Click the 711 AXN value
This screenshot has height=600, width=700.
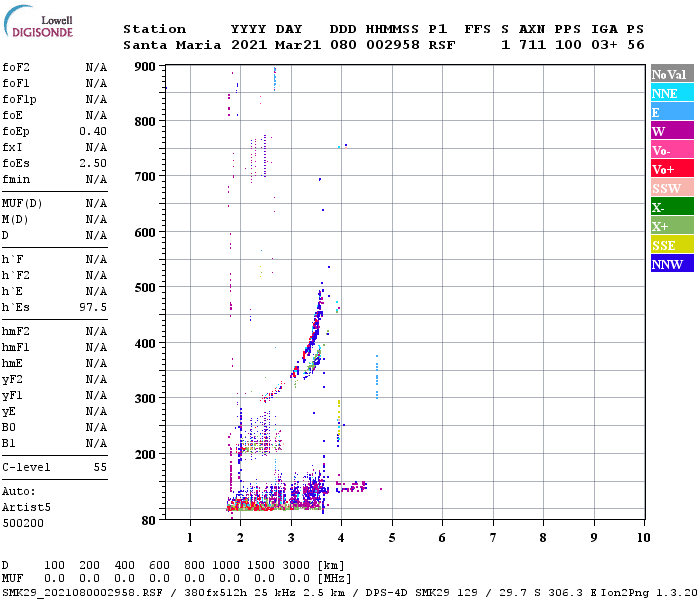532,46
